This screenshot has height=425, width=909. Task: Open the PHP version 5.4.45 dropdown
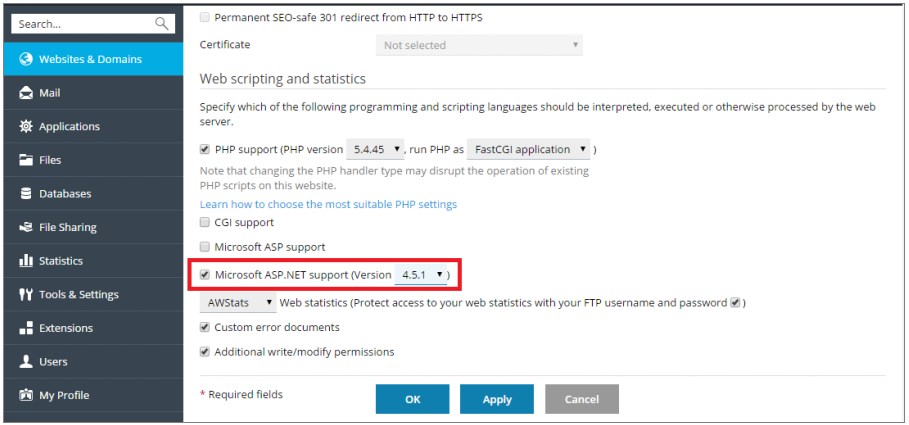(x=375, y=149)
